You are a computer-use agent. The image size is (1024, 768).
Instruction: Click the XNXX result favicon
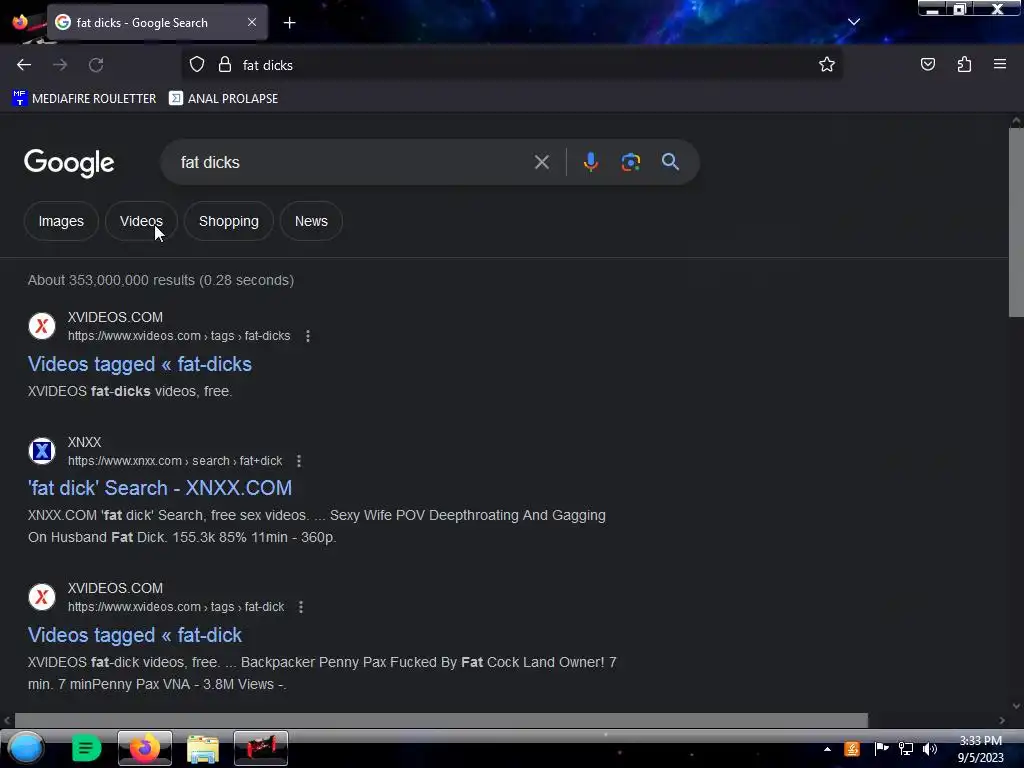click(x=42, y=451)
